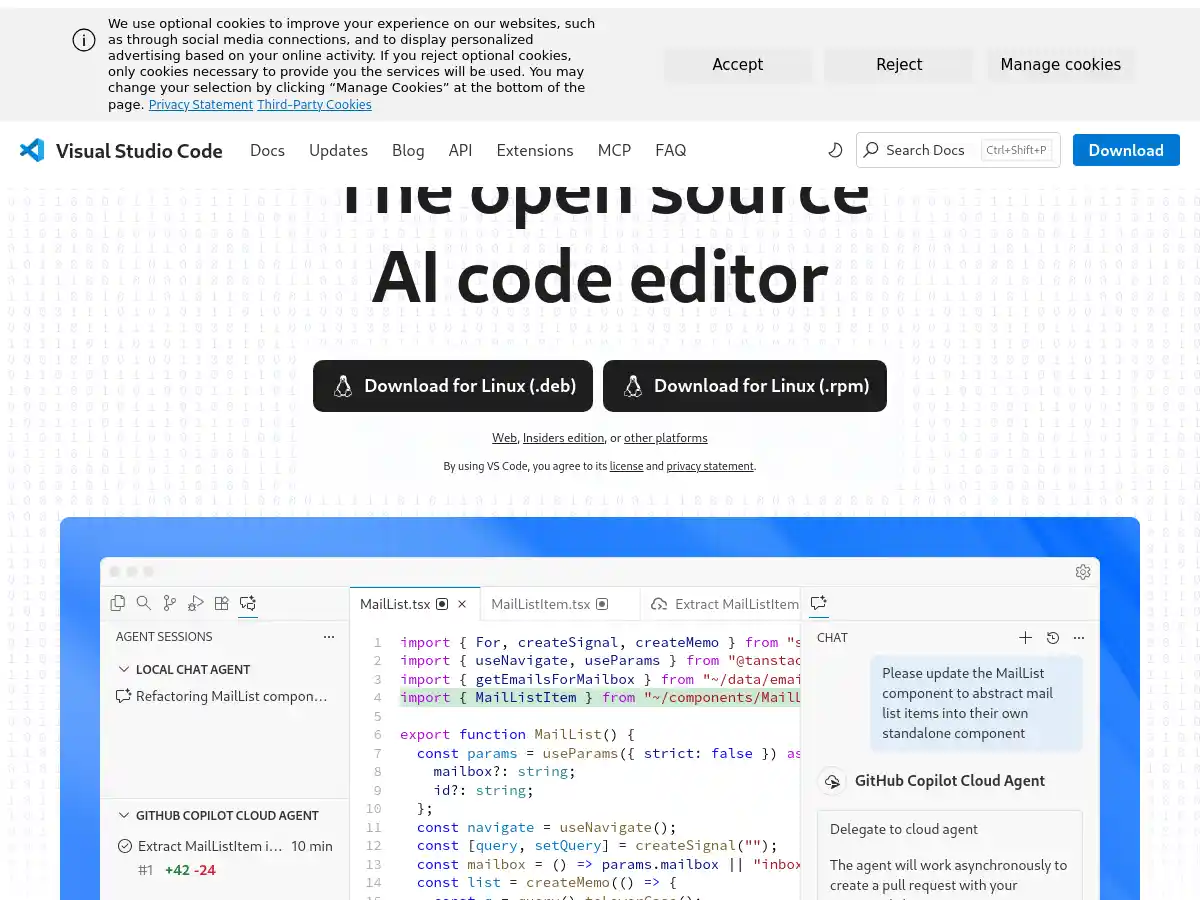
Task: Open the Search icon in the sidebar
Action: point(144,603)
